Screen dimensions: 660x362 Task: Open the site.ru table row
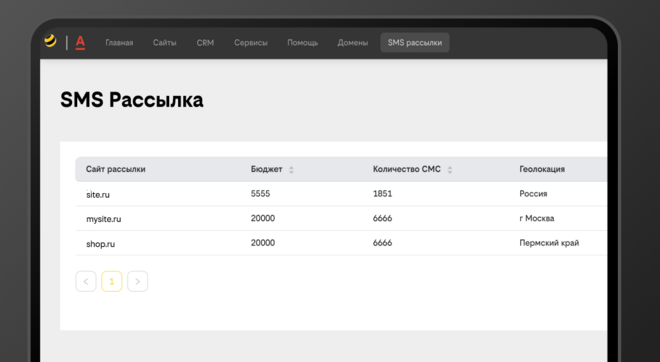341,194
